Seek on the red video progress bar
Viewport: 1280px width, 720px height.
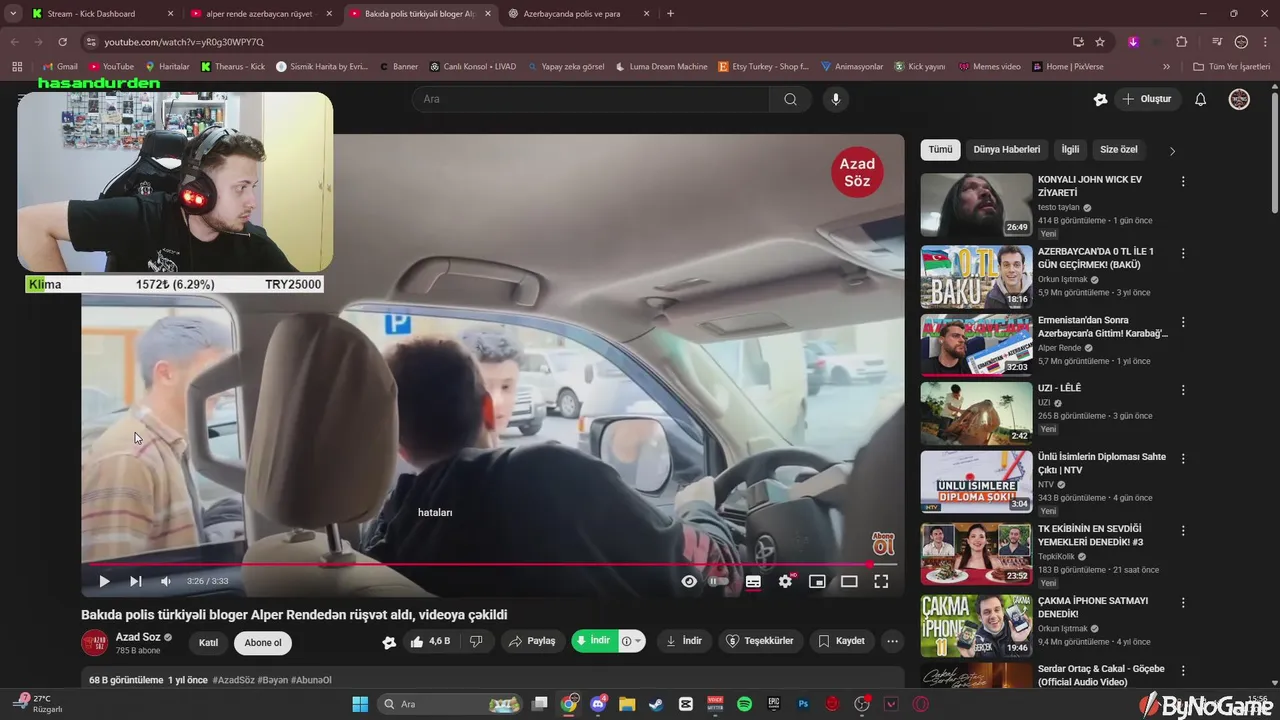point(489,564)
